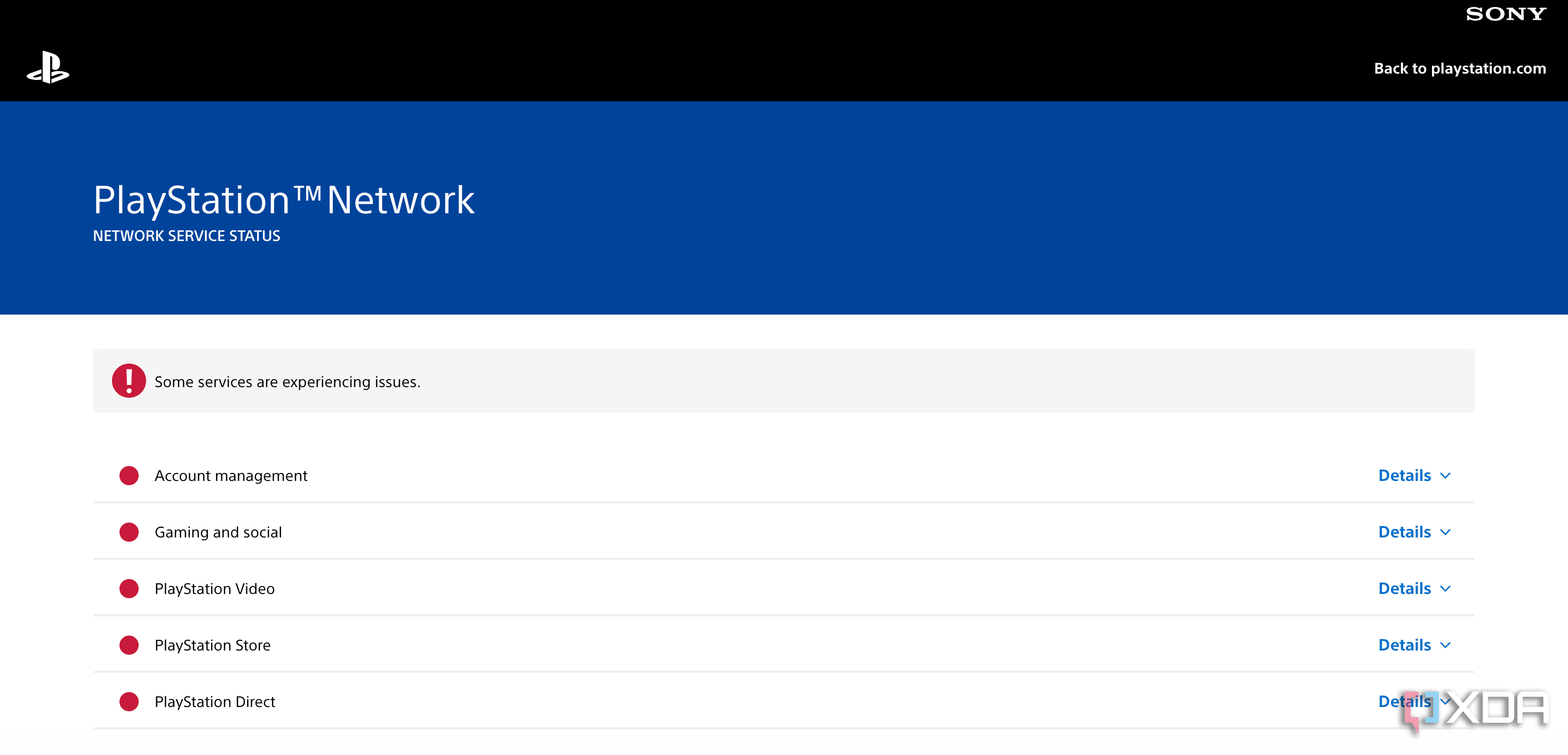Expand Gaming and social details chevron
1568x755 pixels.
pyautogui.click(x=1446, y=532)
